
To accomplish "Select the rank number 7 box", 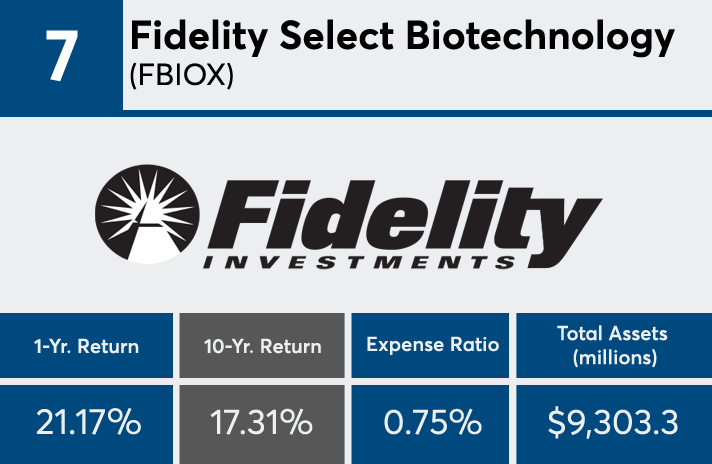I will (61, 55).
